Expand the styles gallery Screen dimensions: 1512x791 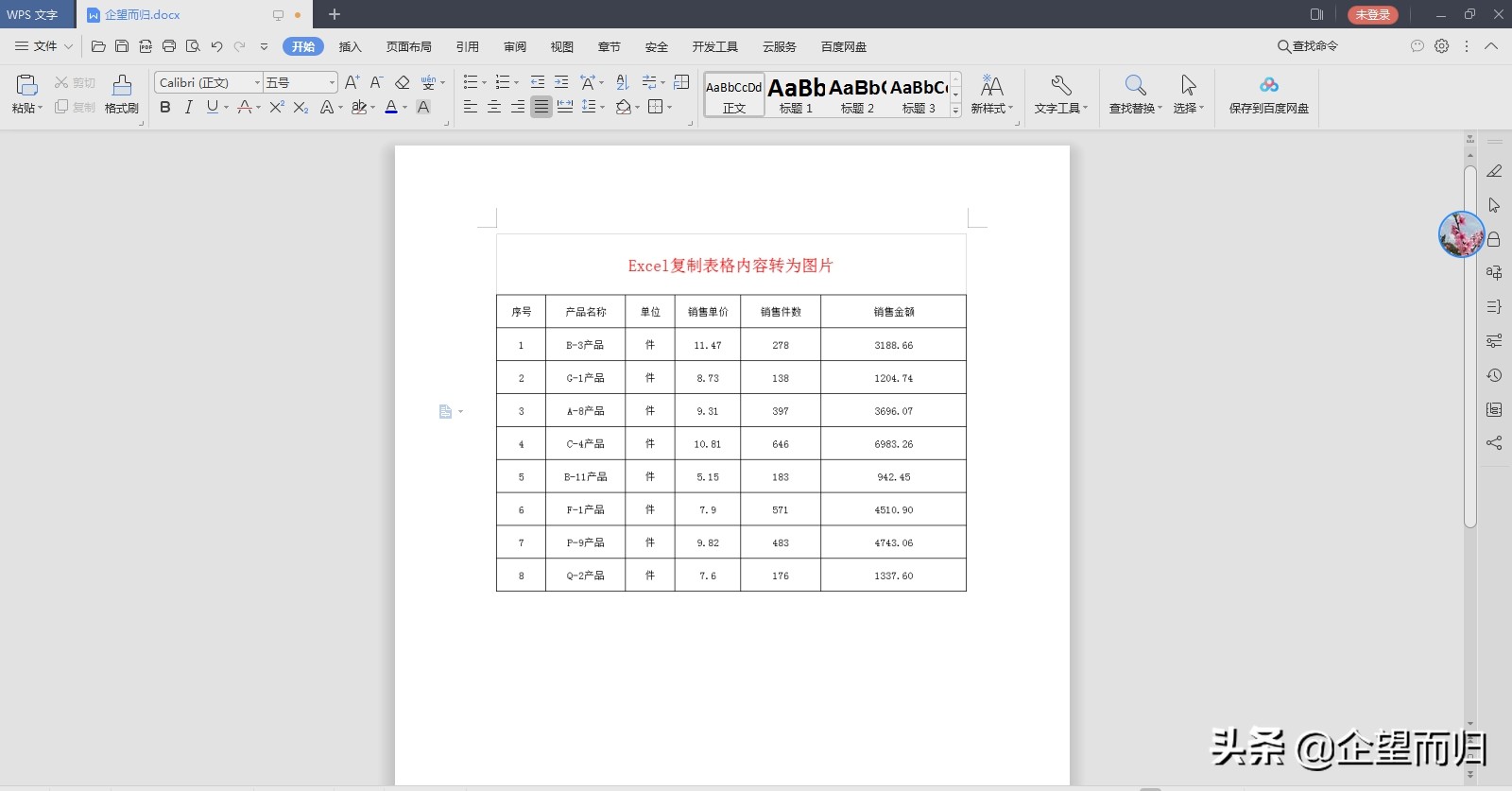(x=955, y=111)
